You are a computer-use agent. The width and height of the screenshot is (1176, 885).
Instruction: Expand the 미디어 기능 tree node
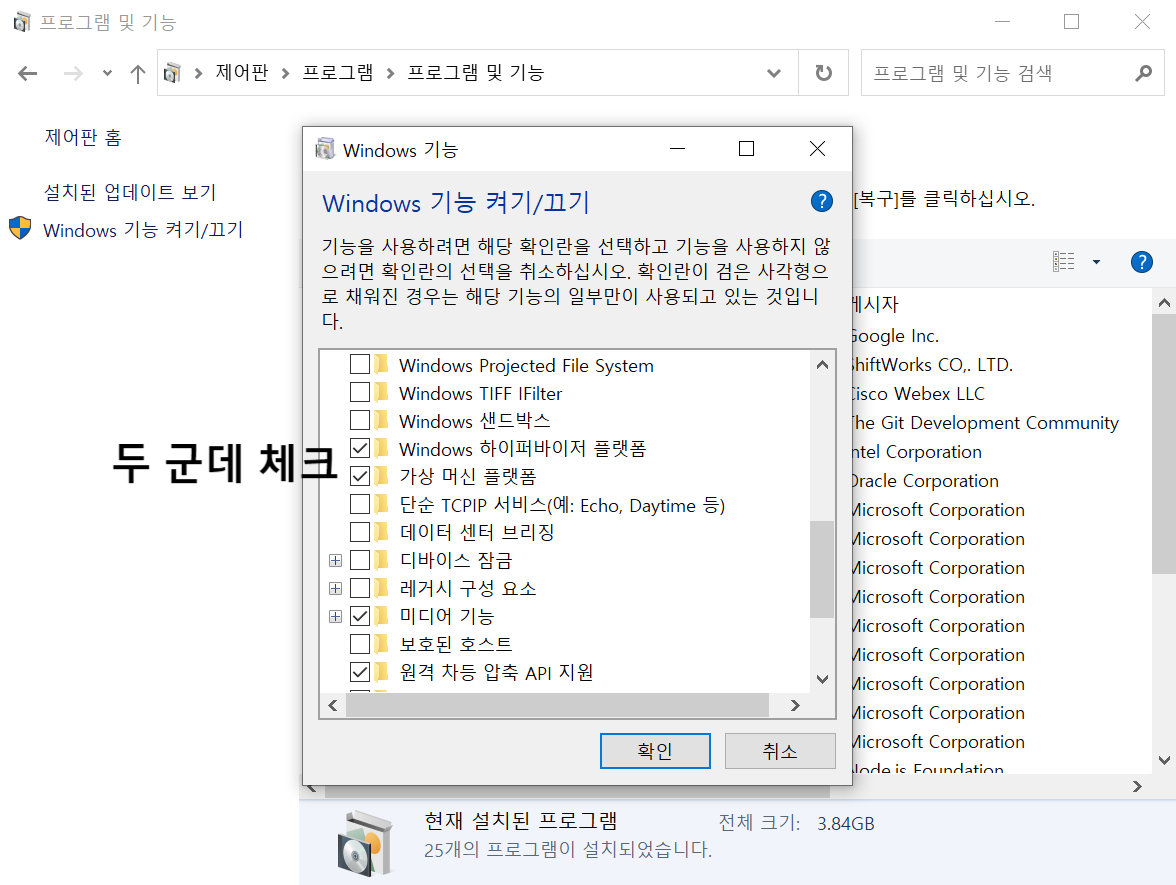[x=335, y=616]
